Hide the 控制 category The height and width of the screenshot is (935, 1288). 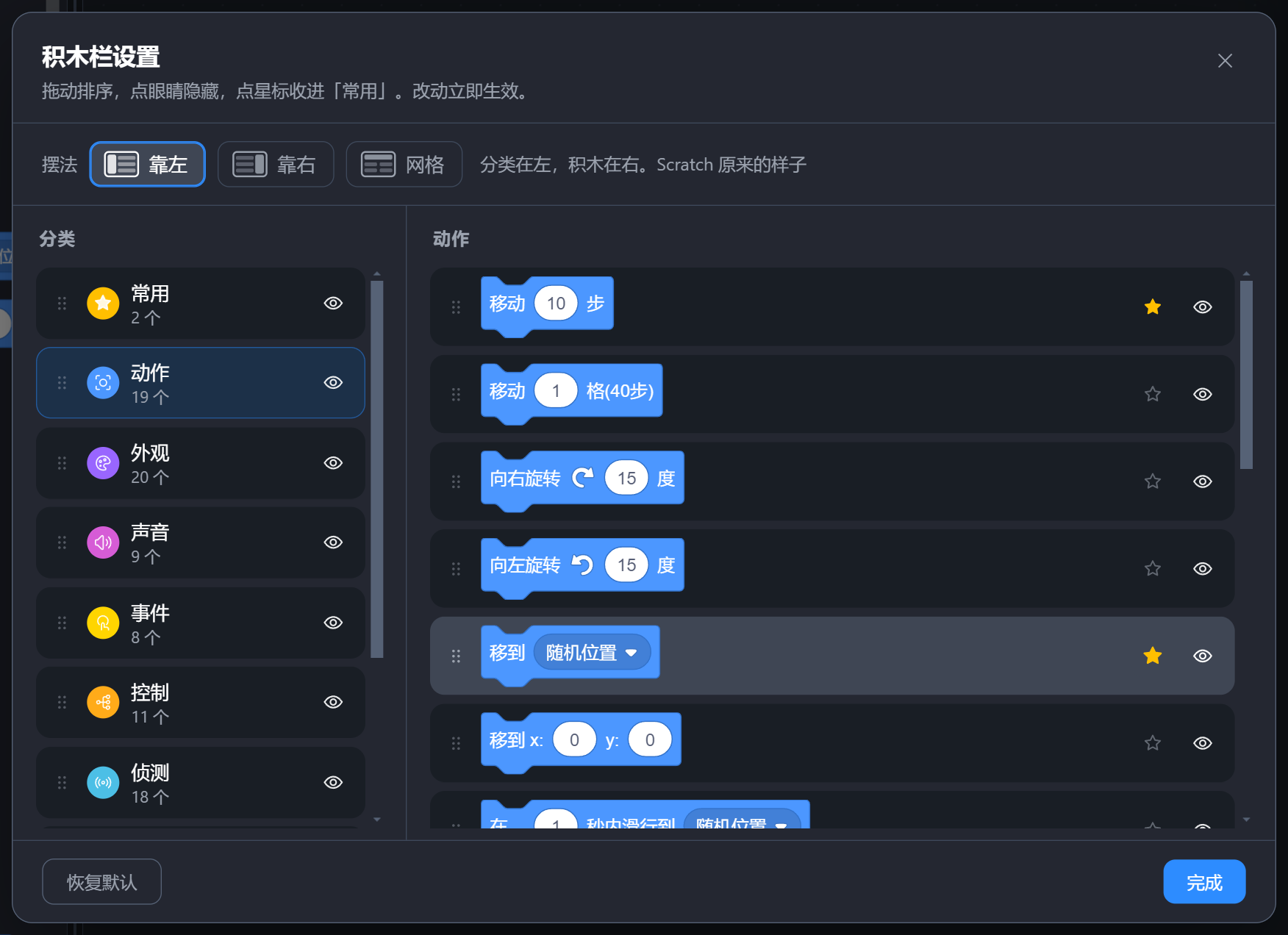coord(333,702)
